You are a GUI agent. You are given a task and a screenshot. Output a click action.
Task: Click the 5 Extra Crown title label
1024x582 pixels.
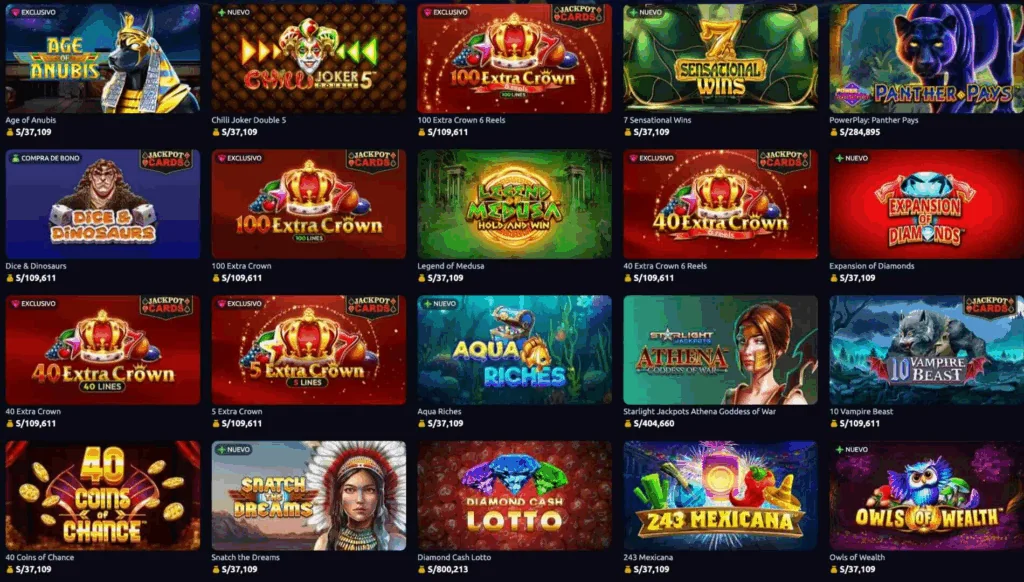(236, 412)
